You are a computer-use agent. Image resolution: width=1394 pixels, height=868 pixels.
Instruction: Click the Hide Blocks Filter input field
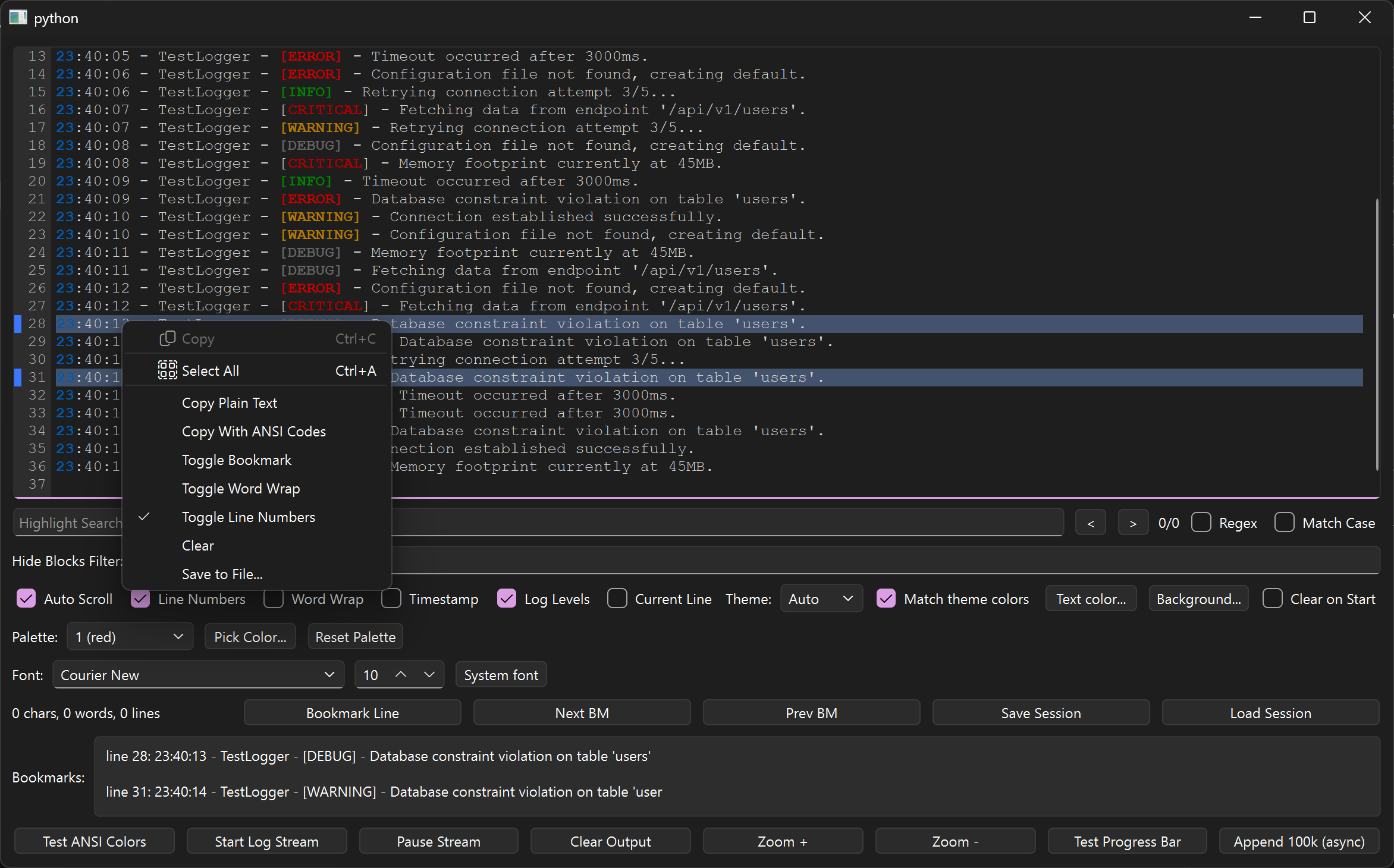(x=751, y=561)
